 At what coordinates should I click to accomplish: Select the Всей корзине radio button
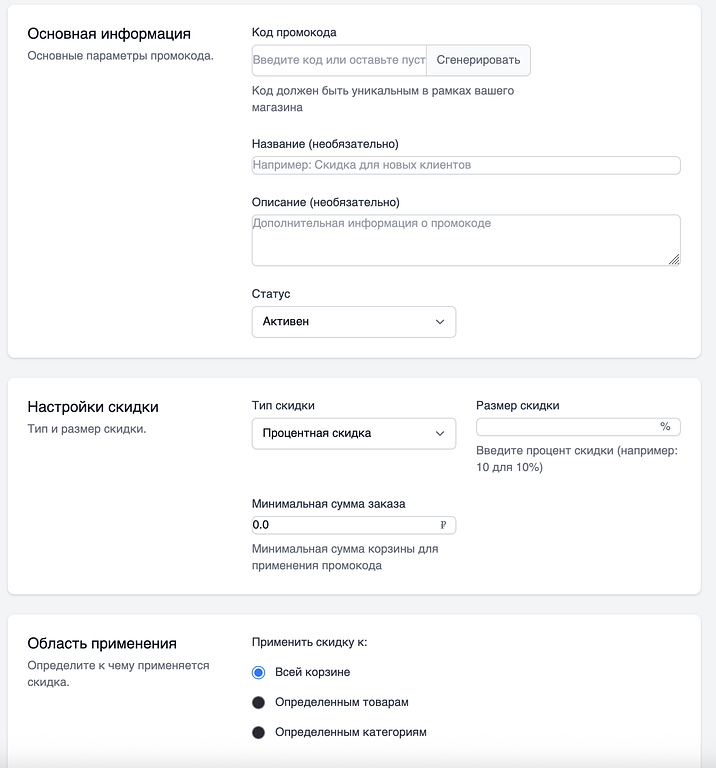coord(259,672)
